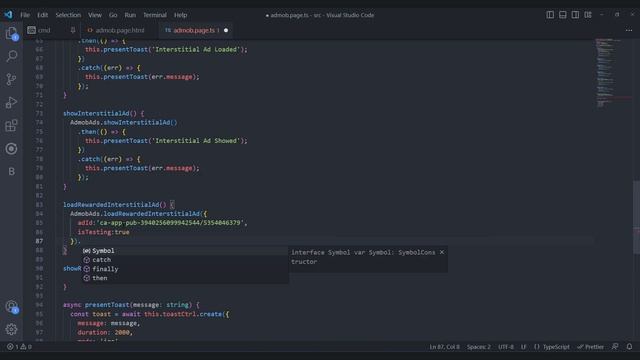Change indentation via Spaces: 2
This screenshot has width=640, height=360.
479,347
